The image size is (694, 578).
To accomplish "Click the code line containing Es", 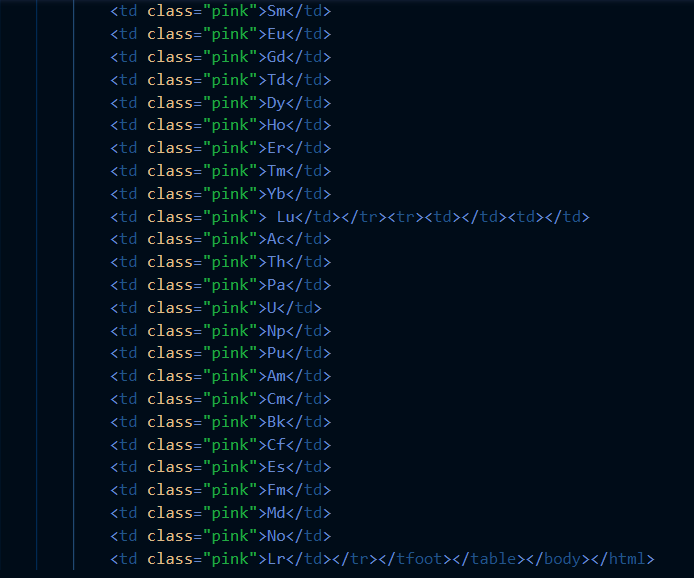I will 220,467.
